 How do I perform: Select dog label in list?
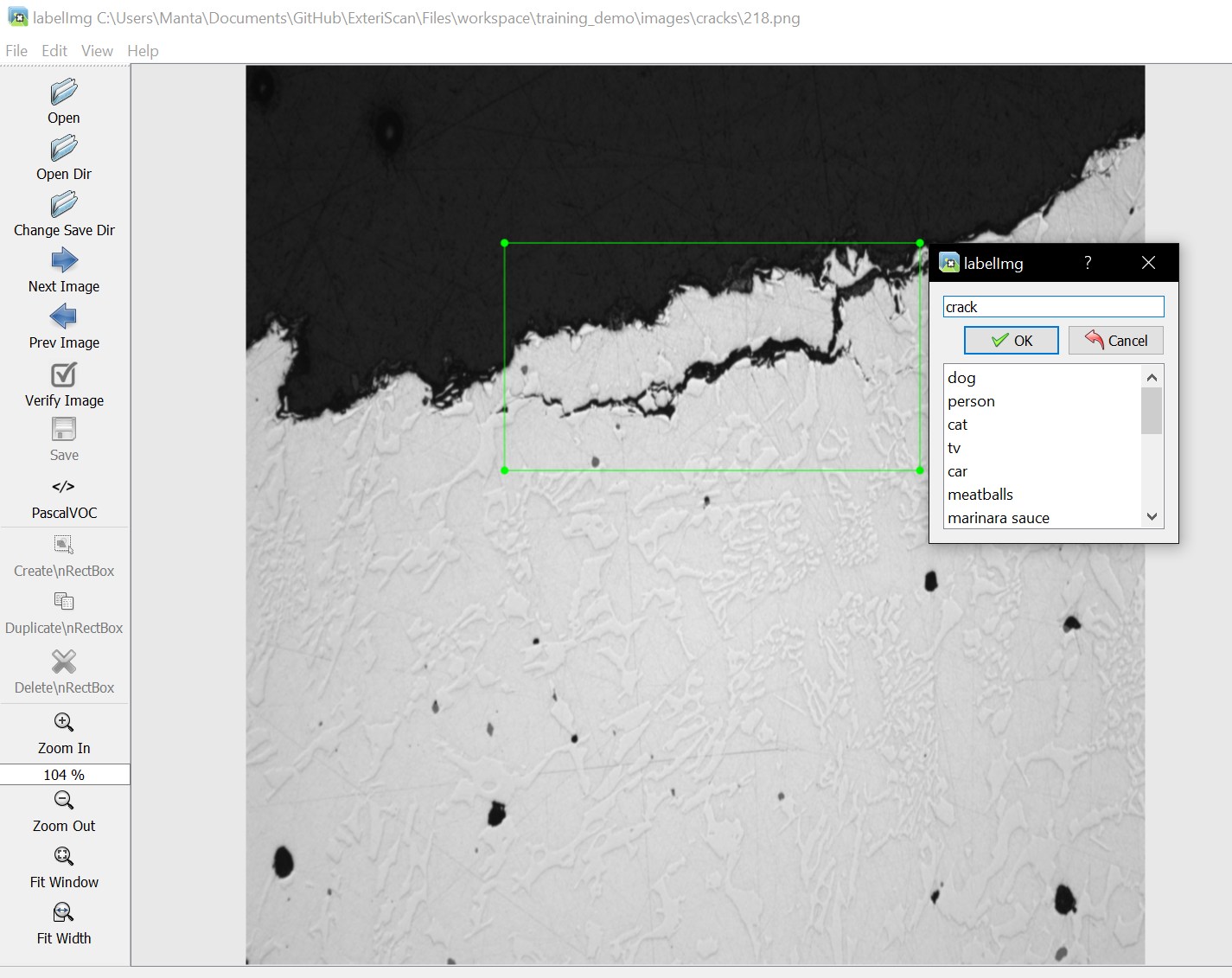click(x=1043, y=378)
